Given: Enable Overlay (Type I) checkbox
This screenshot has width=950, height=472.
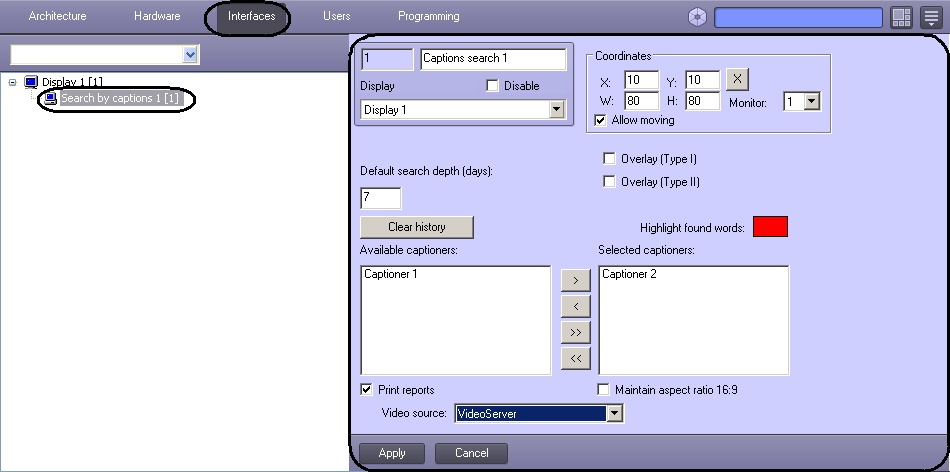Looking at the screenshot, I should tap(610, 159).
